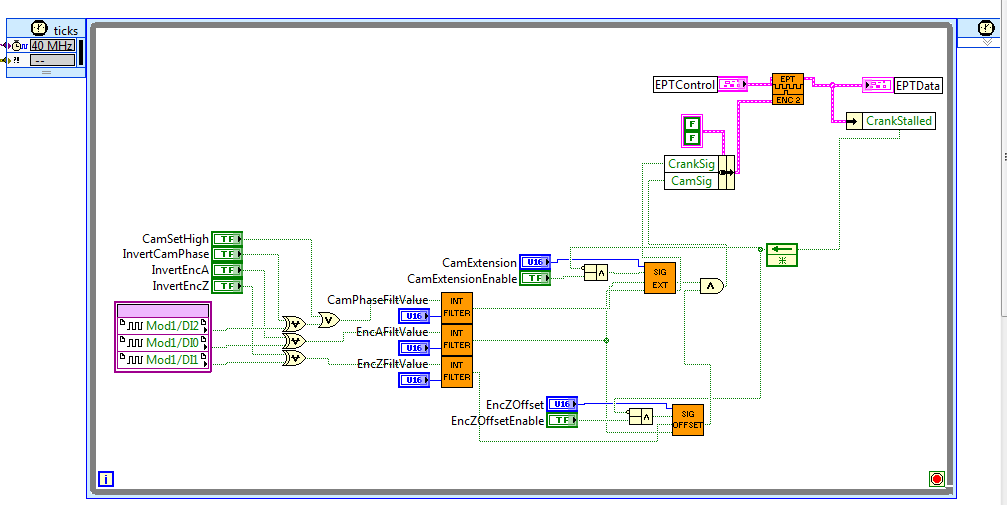This screenshot has height=505, width=1007.
Task: Select the CrankStalled local variable
Action: (890, 121)
